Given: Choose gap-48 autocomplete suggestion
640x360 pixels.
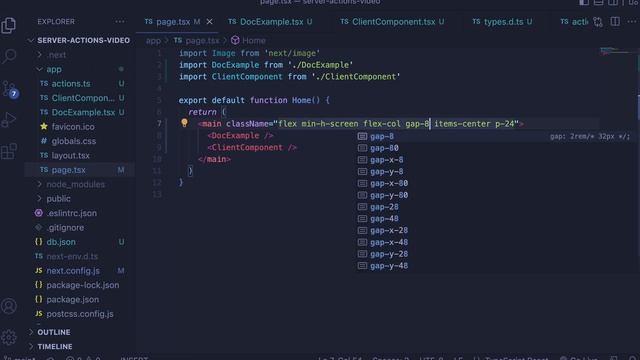Looking at the screenshot, I should click(x=493, y=219).
